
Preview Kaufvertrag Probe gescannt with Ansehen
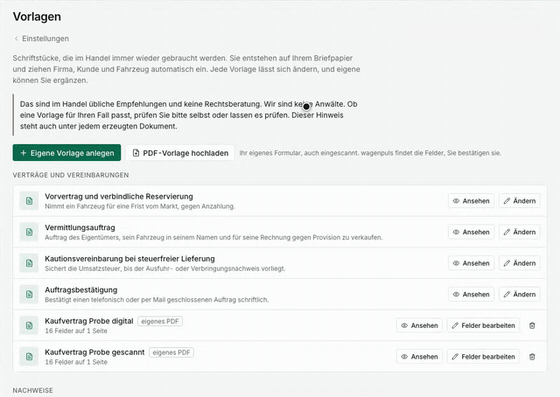(x=419, y=357)
